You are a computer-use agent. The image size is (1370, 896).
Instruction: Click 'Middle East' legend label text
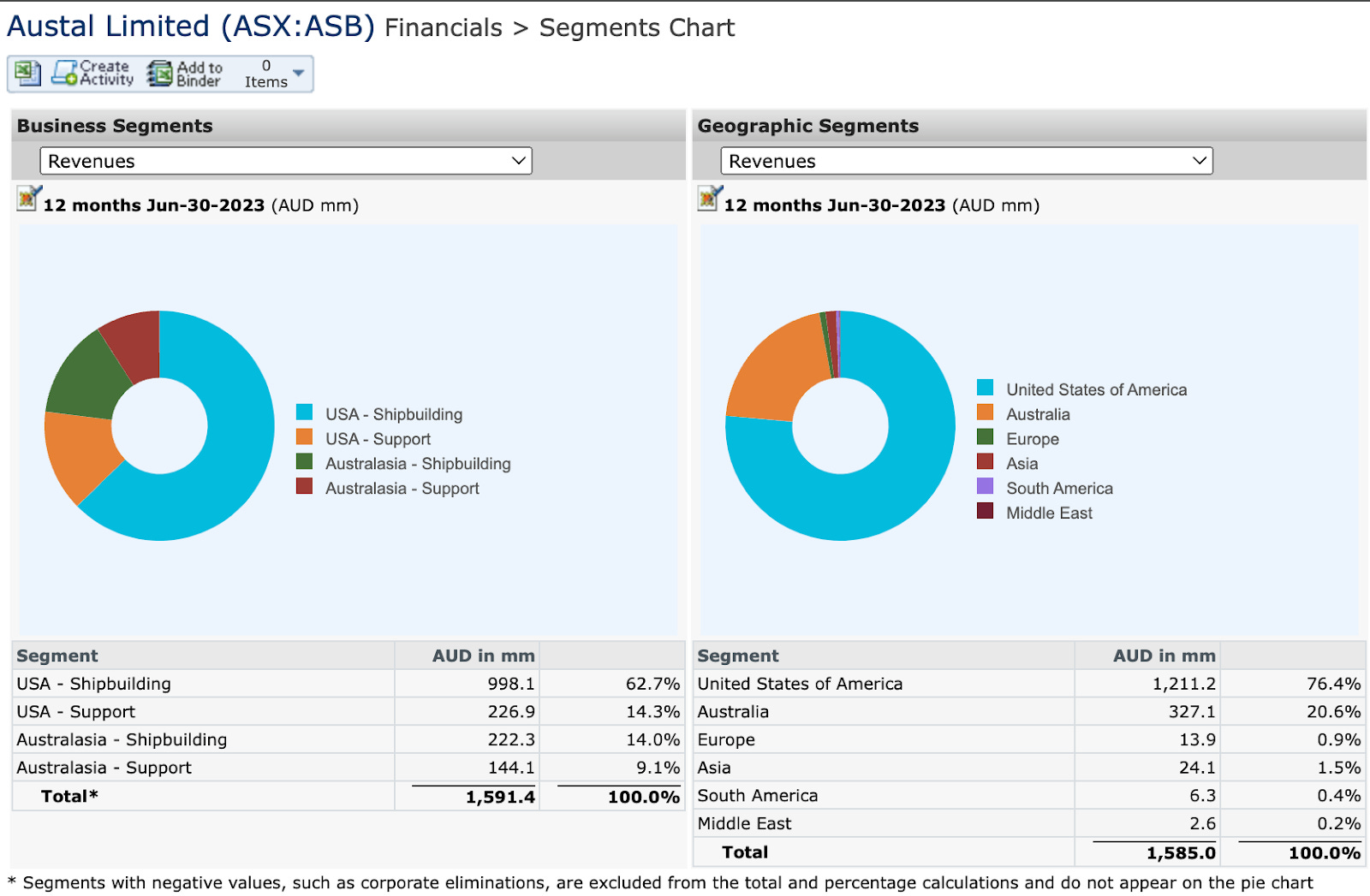pyautogui.click(x=1049, y=513)
